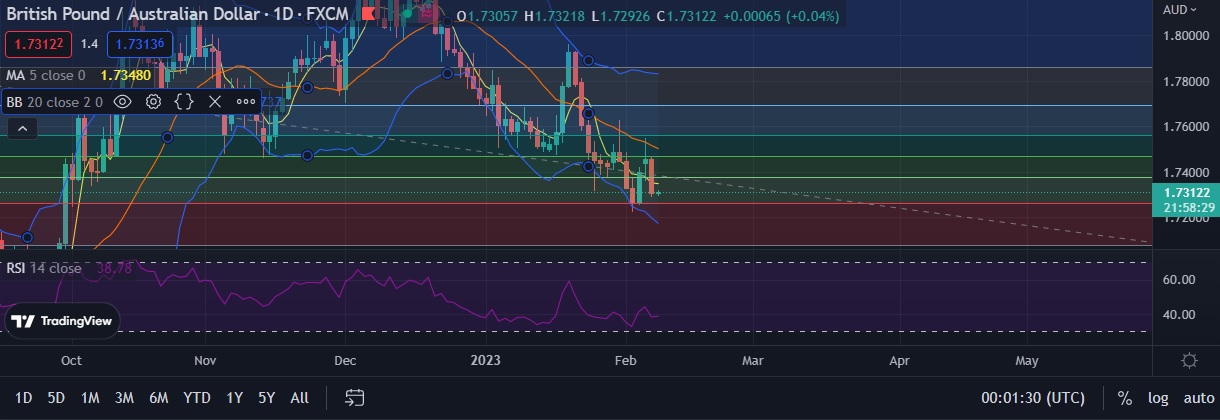This screenshot has height=420, width=1220.
Task: Open chart settings gear on time axis
Action: (x=1189, y=360)
